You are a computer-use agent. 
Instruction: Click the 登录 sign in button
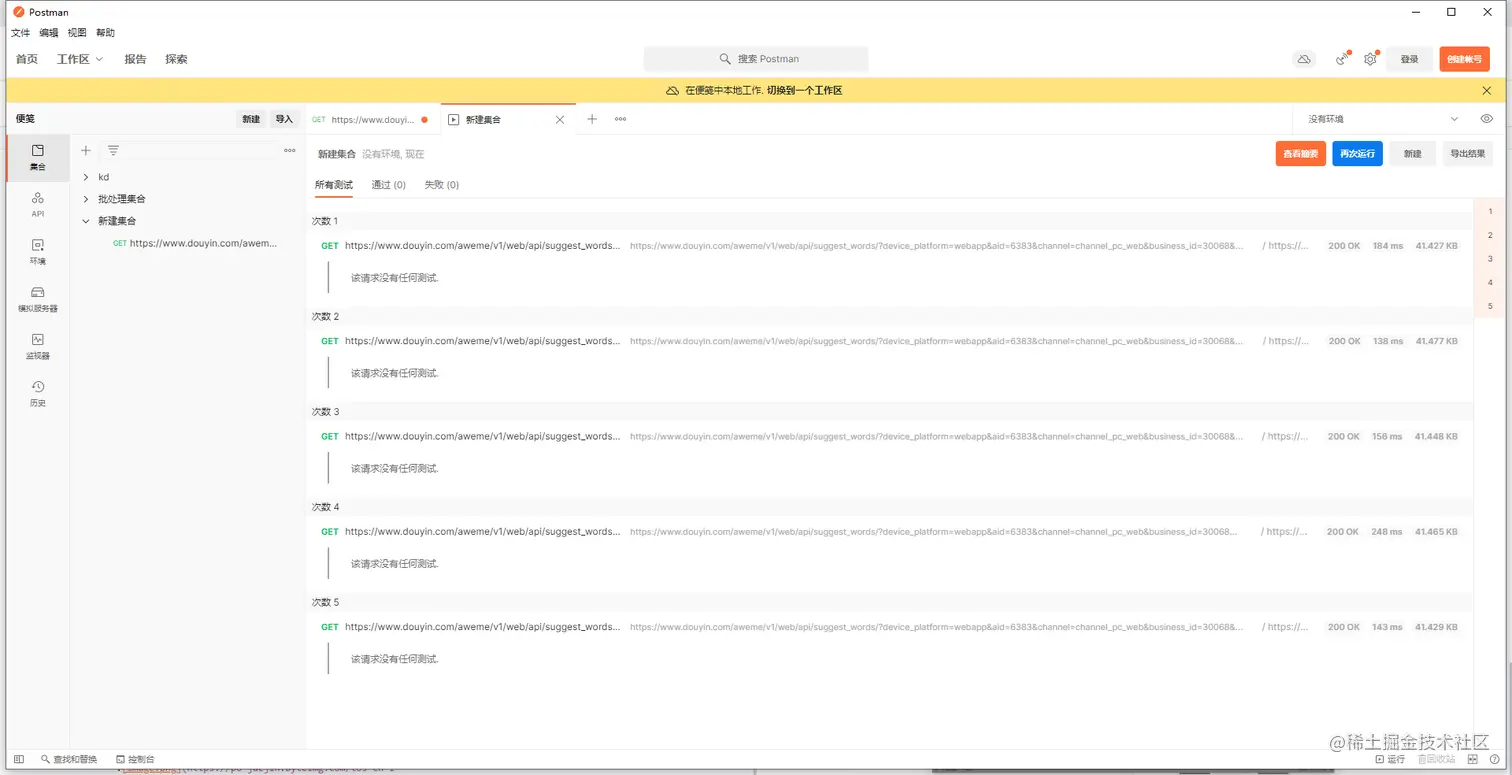coord(1409,59)
